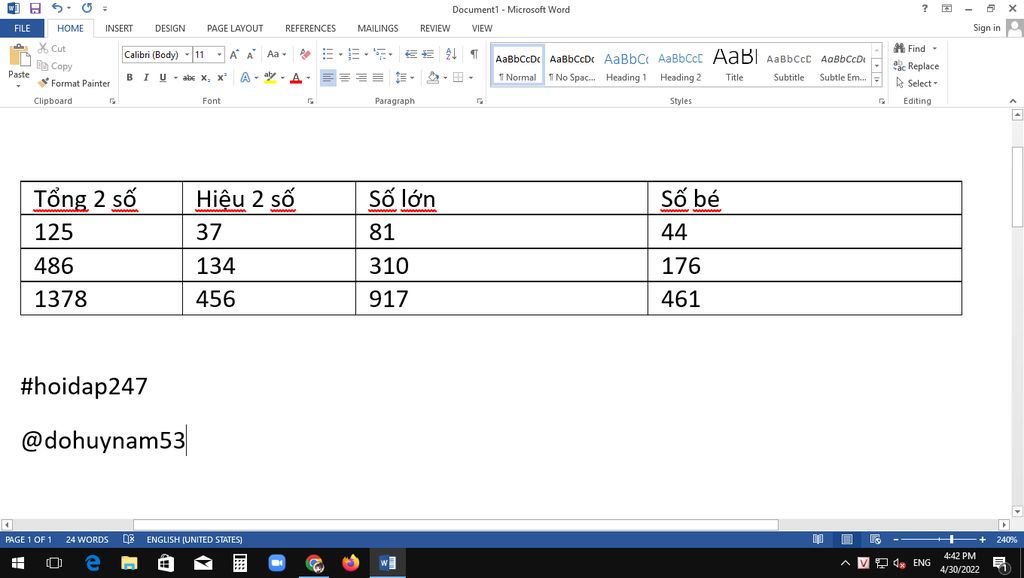1024x578 pixels.
Task: Cut the selected text
Action: pos(52,48)
